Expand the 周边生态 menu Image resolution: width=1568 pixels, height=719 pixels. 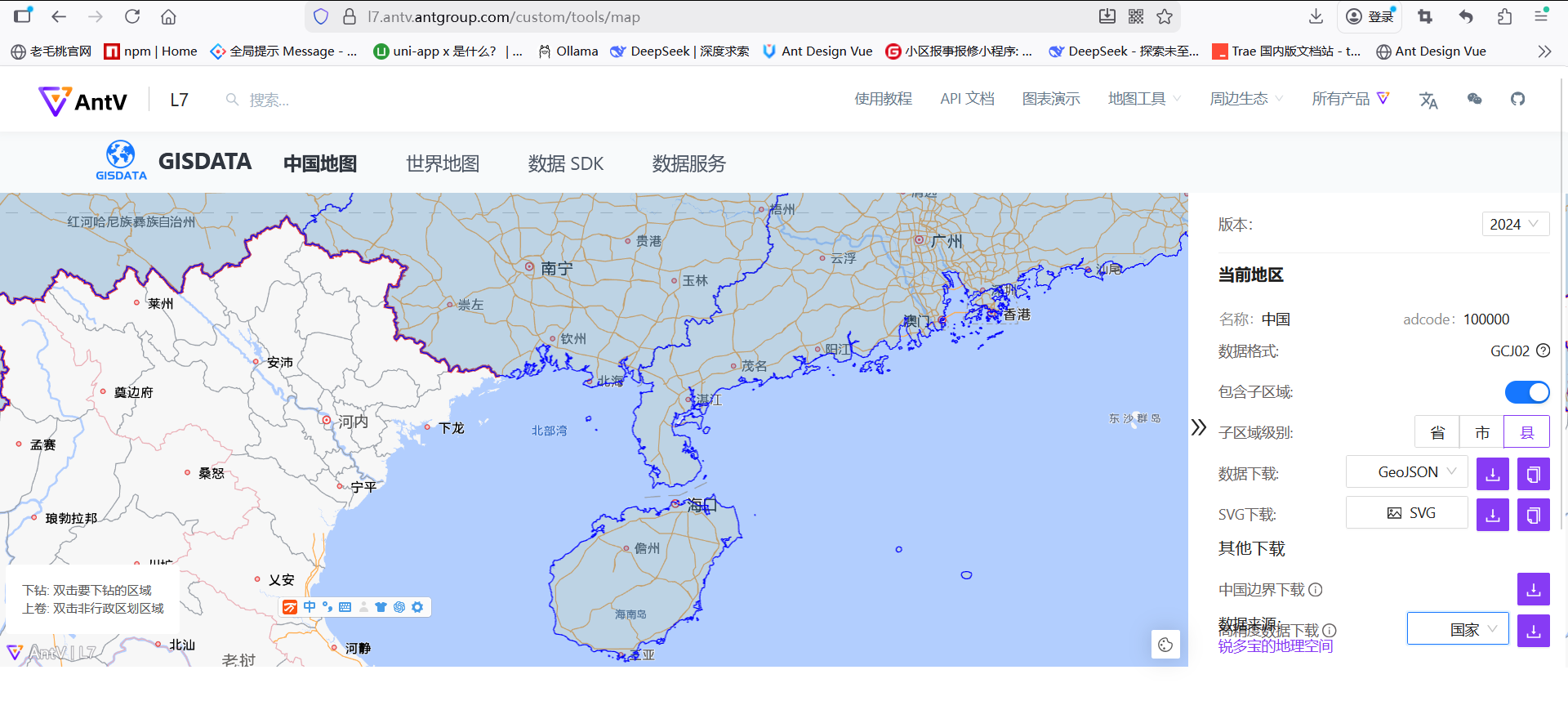pos(1247,99)
